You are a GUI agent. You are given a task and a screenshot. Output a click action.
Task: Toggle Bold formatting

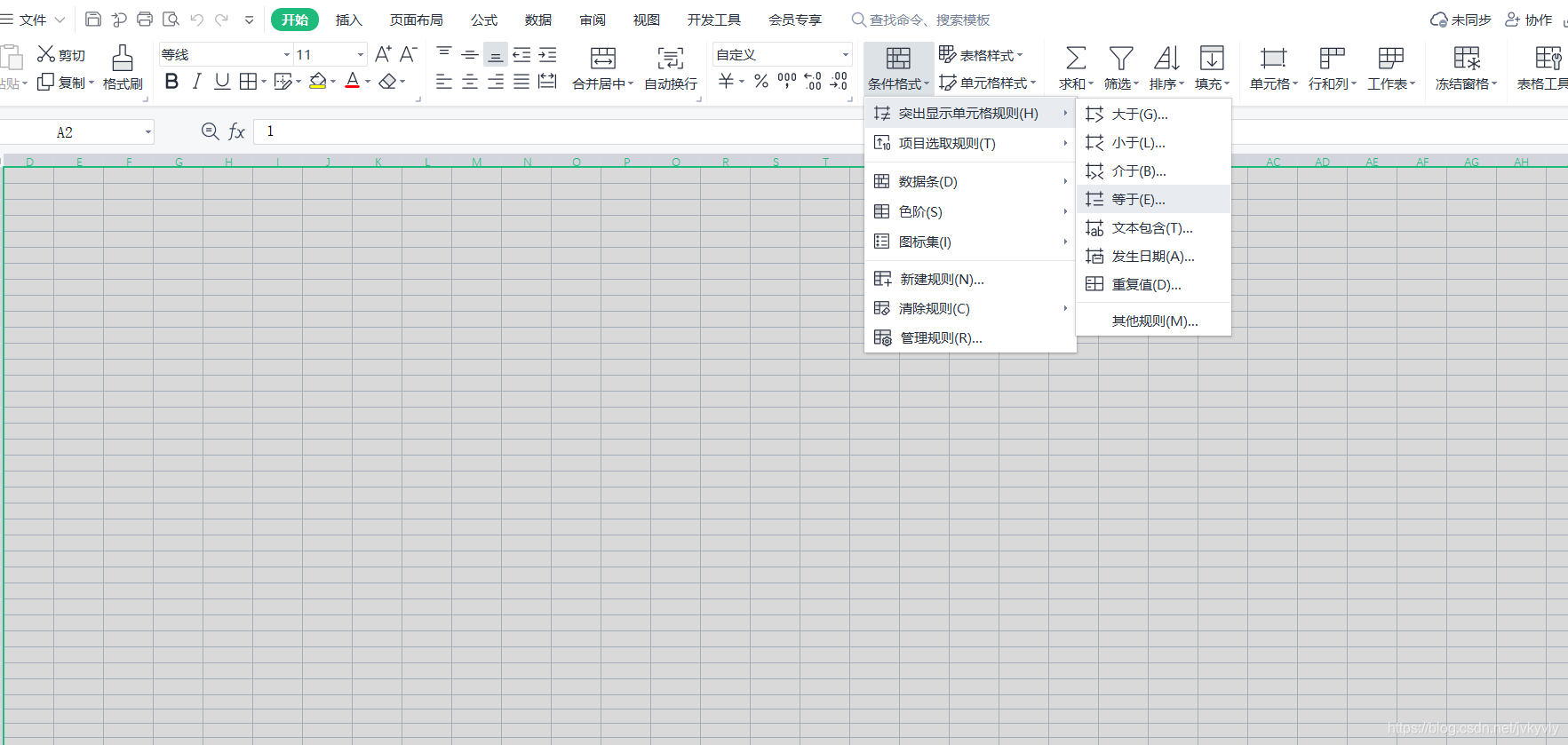[x=172, y=82]
